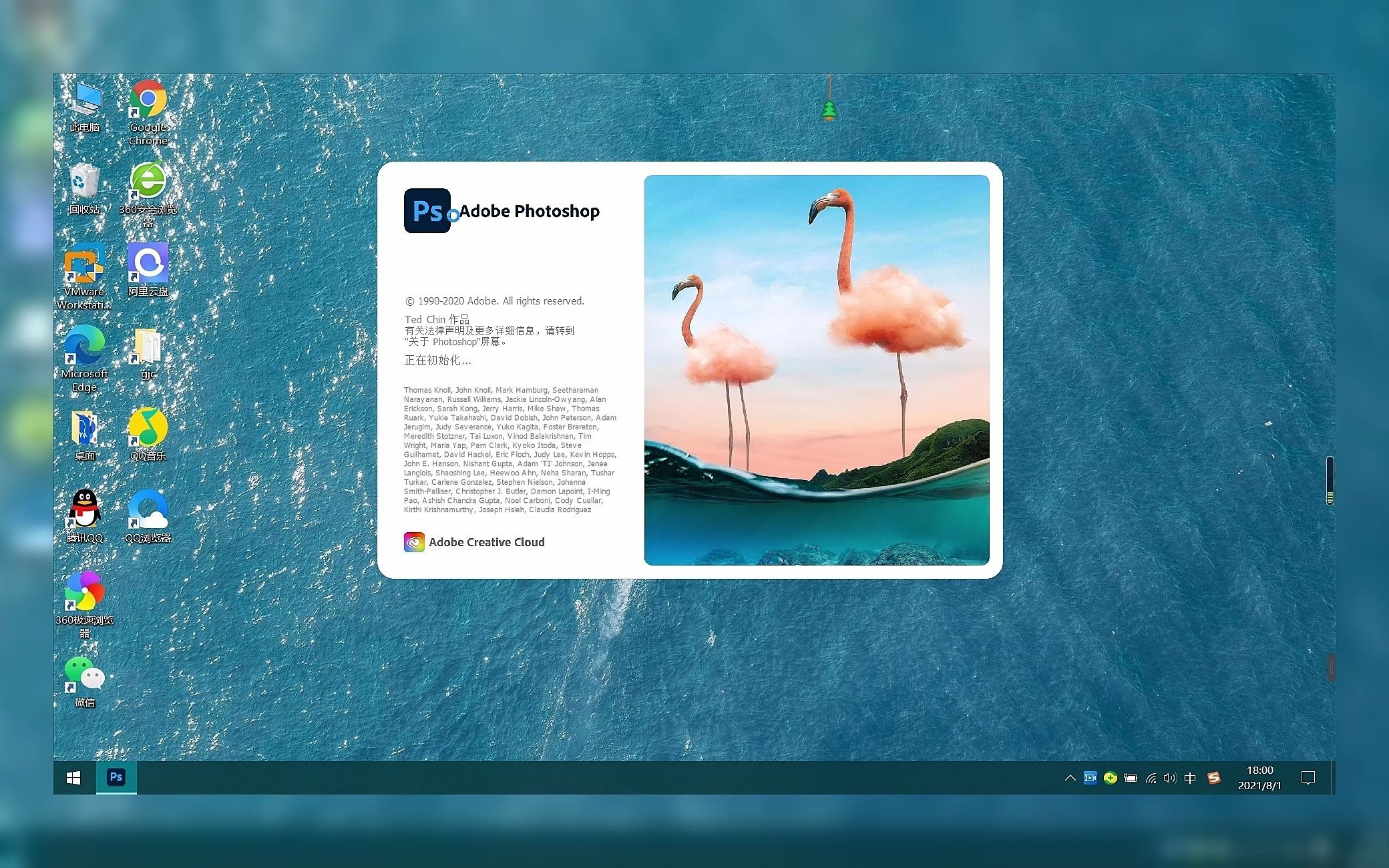1389x868 pixels.
Task: Click the blue meeting tray icon
Action: coord(1090,778)
